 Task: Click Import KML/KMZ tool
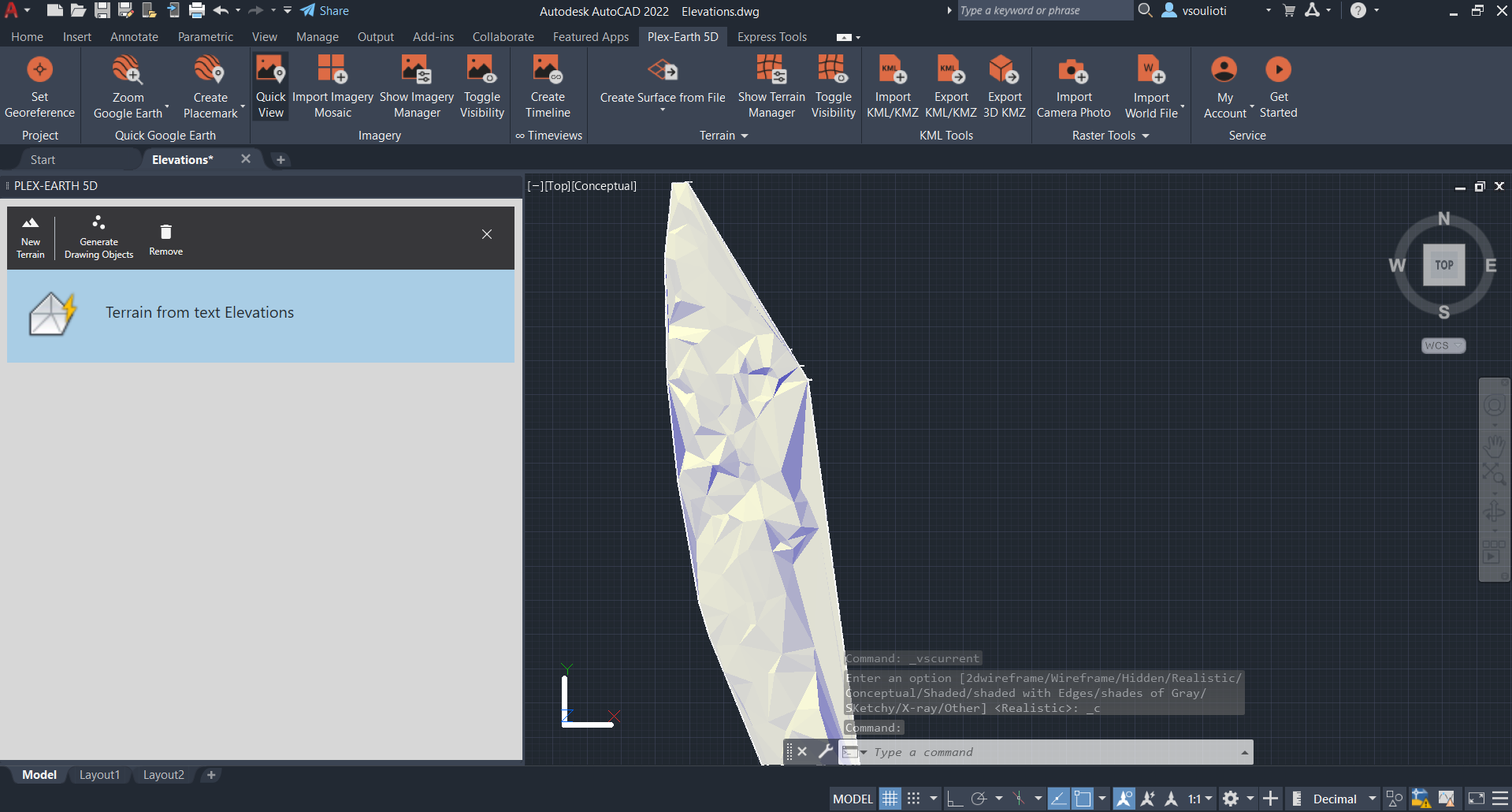tap(893, 87)
